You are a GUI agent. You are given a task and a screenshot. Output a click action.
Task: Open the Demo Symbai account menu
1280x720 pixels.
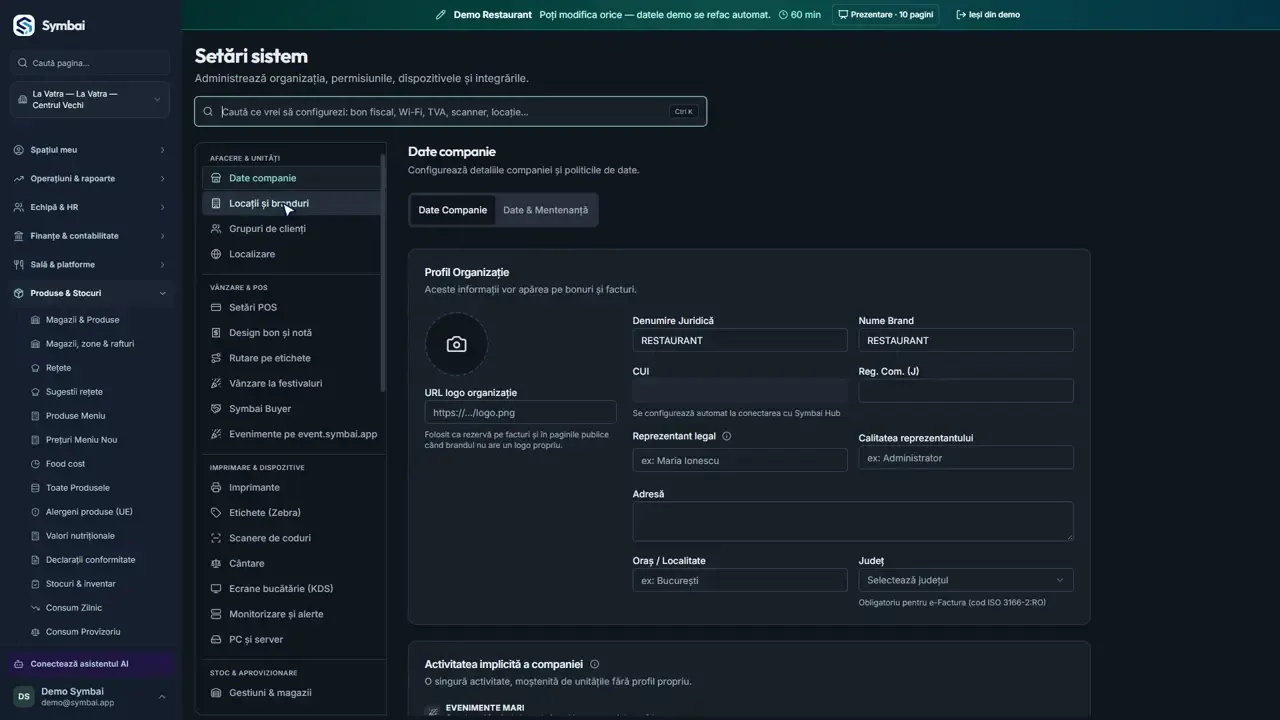coord(90,697)
